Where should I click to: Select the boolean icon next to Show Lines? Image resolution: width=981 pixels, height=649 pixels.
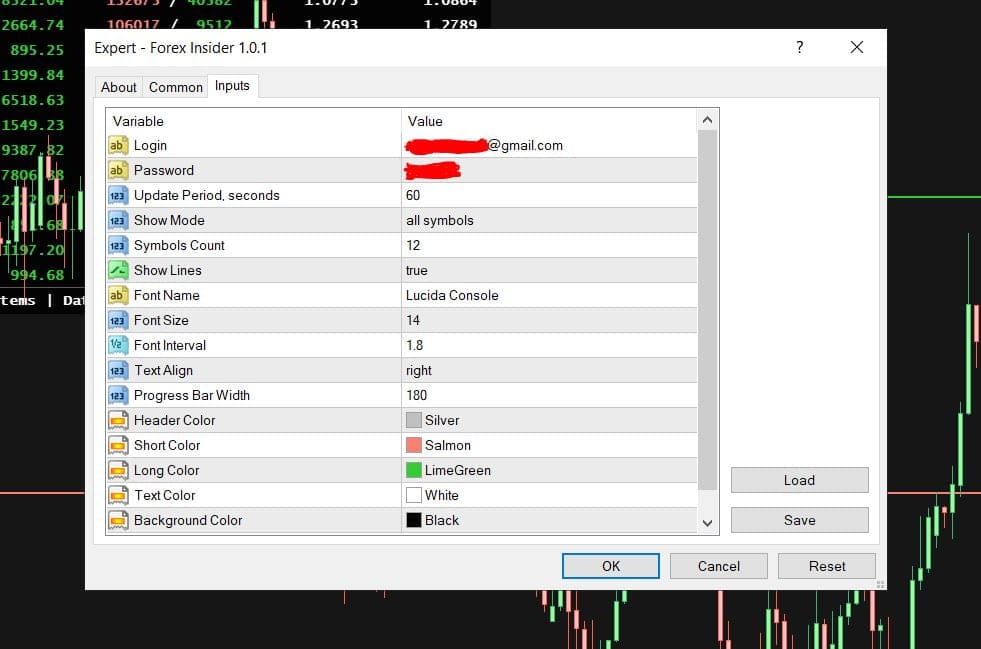point(120,270)
